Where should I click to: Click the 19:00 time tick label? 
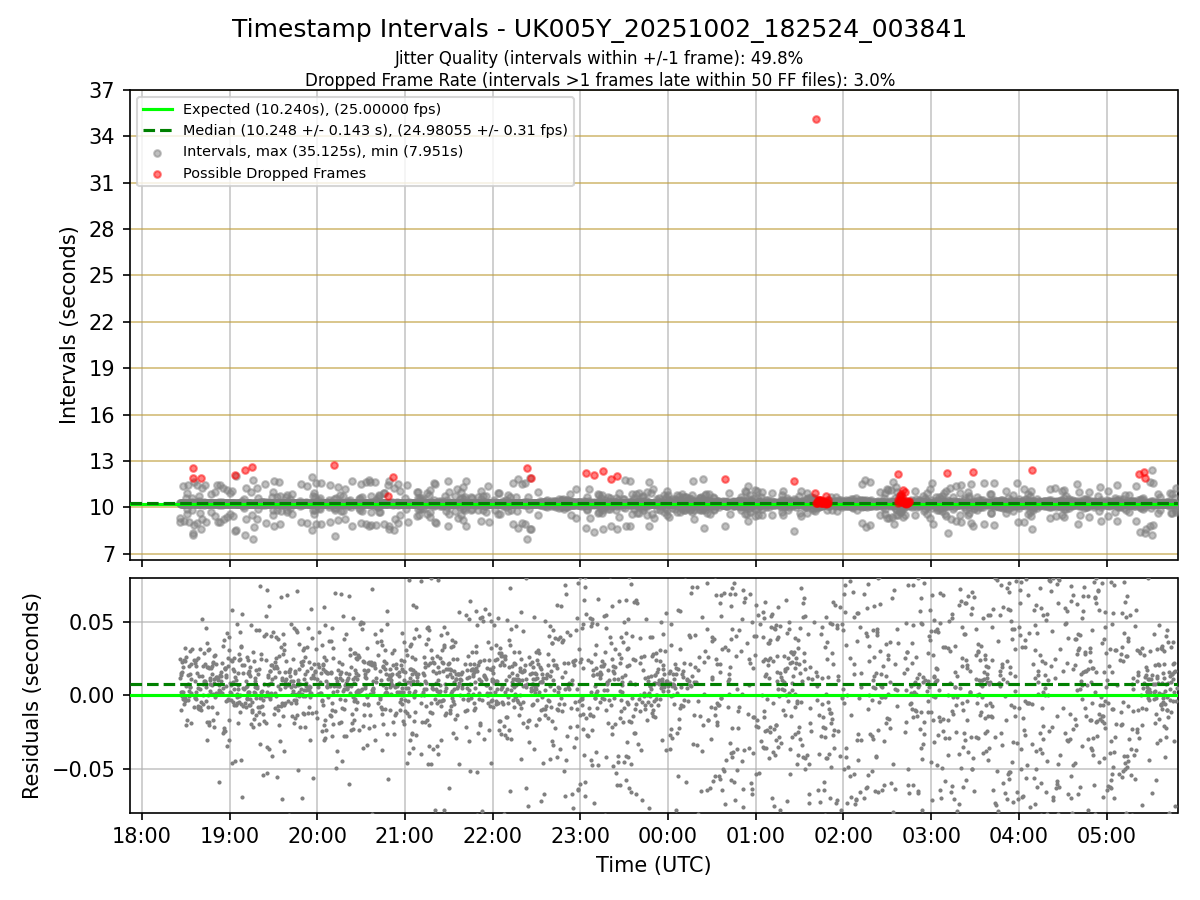click(x=230, y=835)
